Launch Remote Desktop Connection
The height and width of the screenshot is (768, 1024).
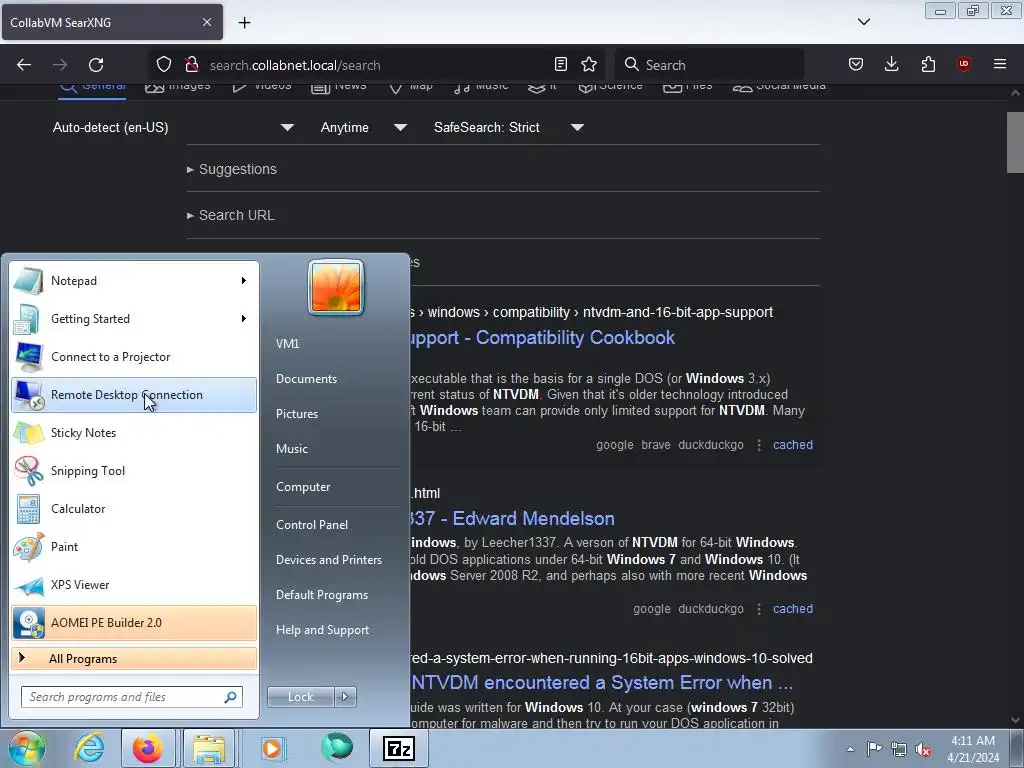click(134, 395)
